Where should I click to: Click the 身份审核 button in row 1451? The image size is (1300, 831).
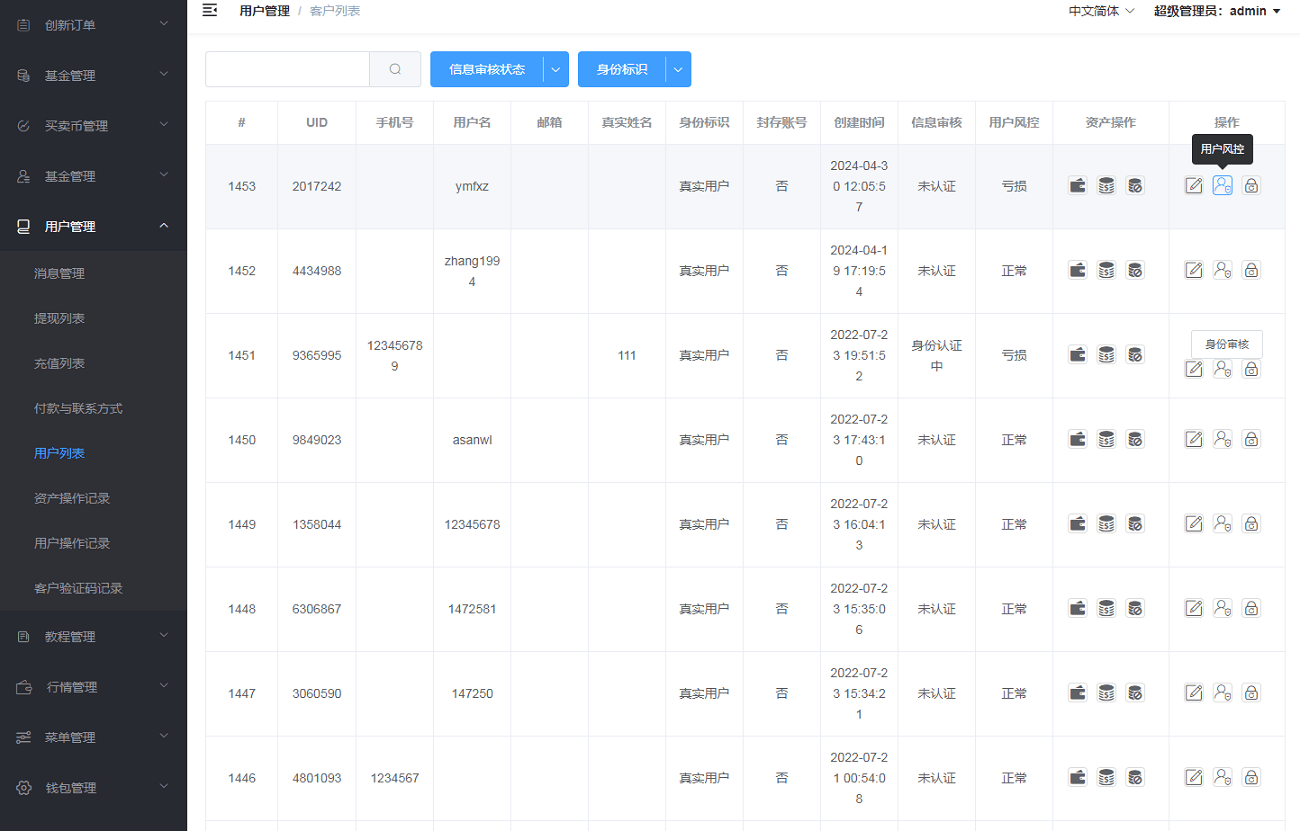click(x=1226, y=344)
